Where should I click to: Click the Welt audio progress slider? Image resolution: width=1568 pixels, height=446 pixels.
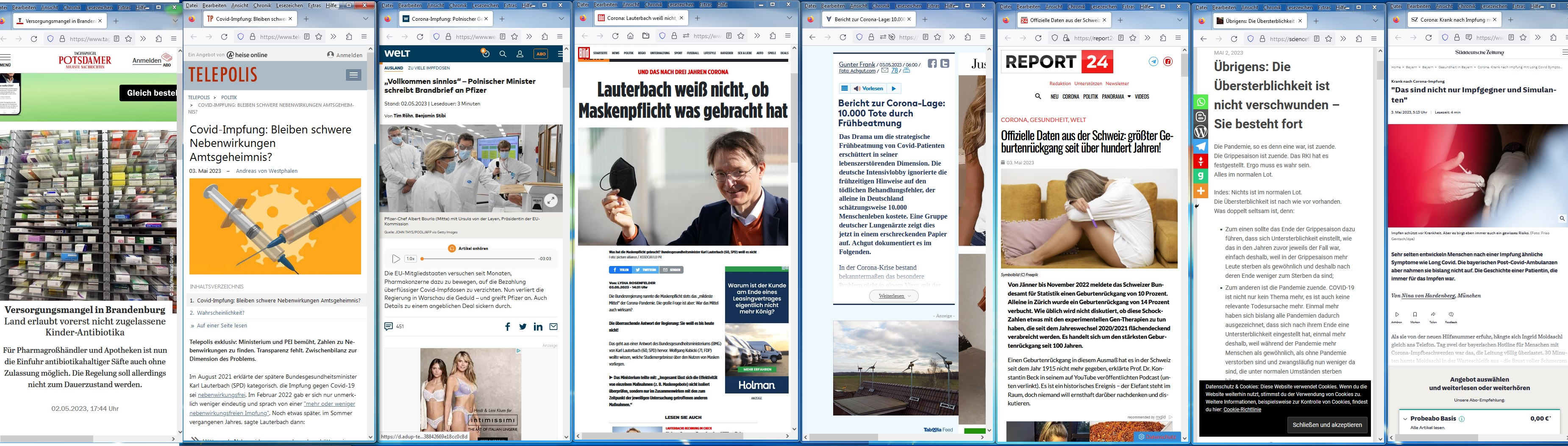pyautogui.click(x=478, y=259)
